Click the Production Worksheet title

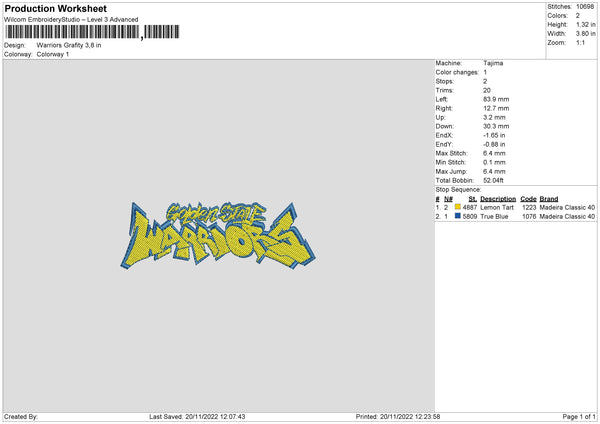55,8
